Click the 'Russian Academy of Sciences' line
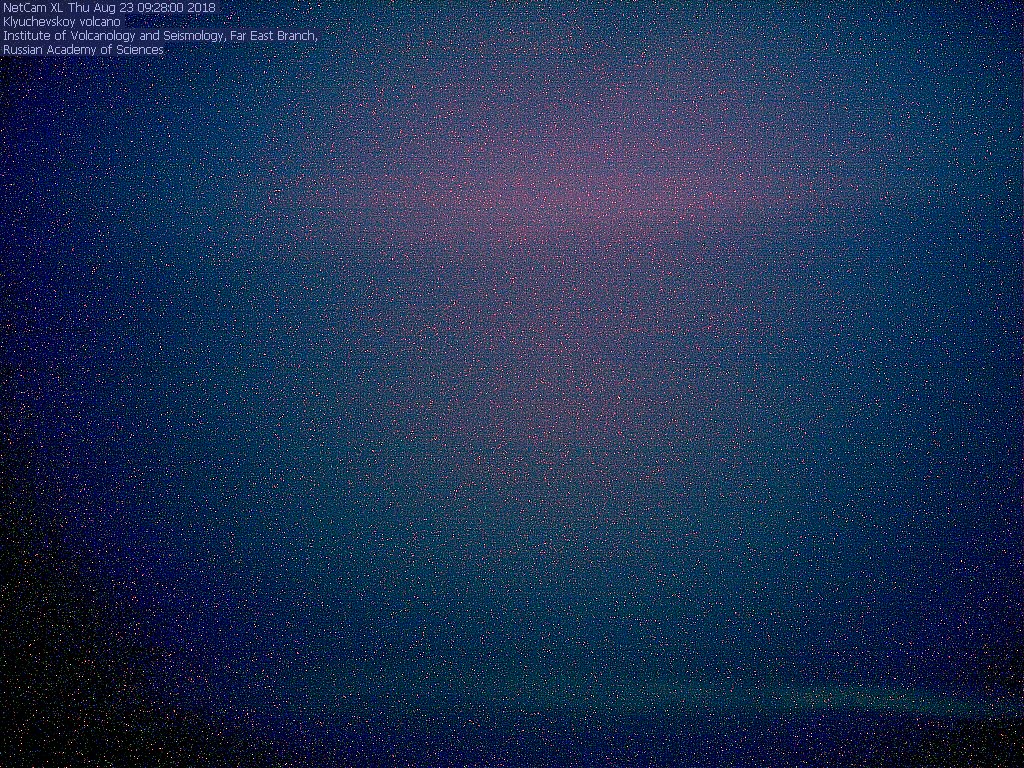 (x=84, y=50)
